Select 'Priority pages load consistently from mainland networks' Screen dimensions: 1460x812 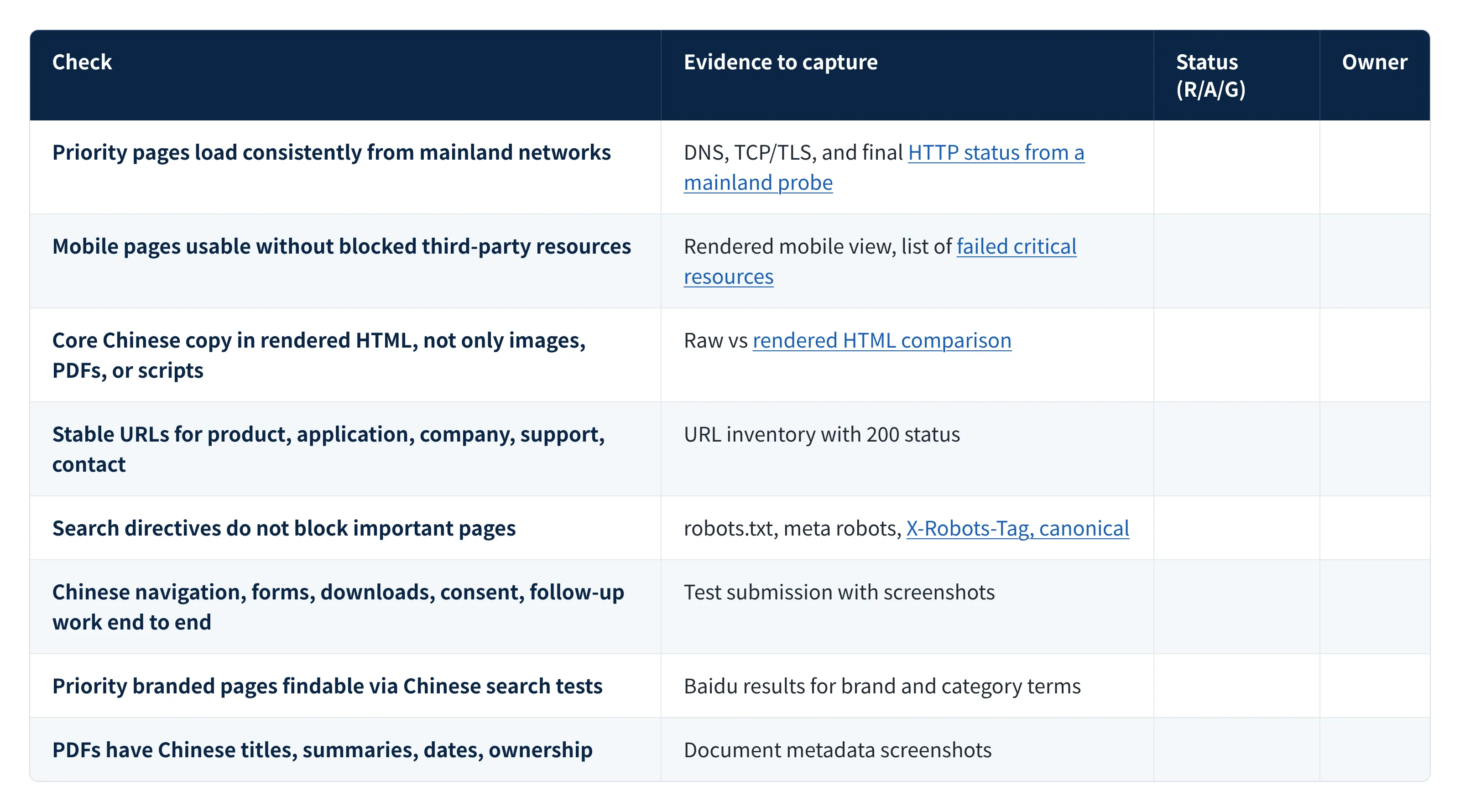tap(332, 152)
